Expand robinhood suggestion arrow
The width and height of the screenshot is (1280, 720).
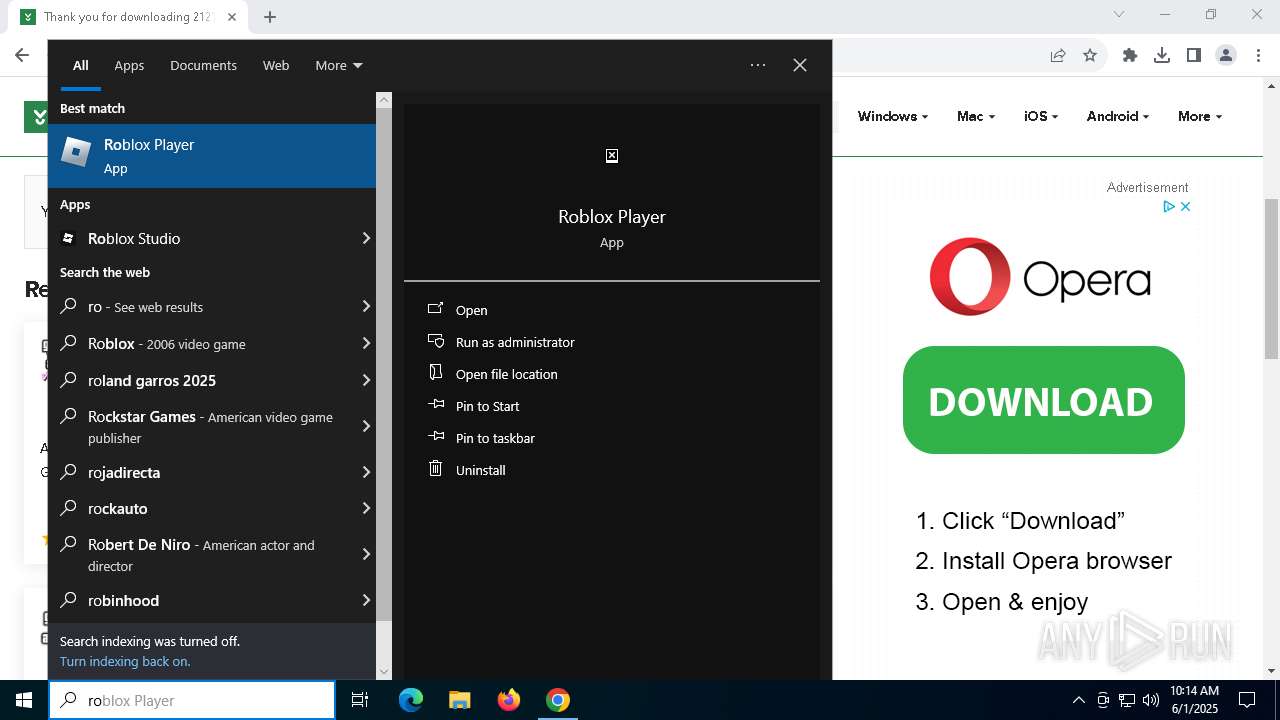(366, 600)
